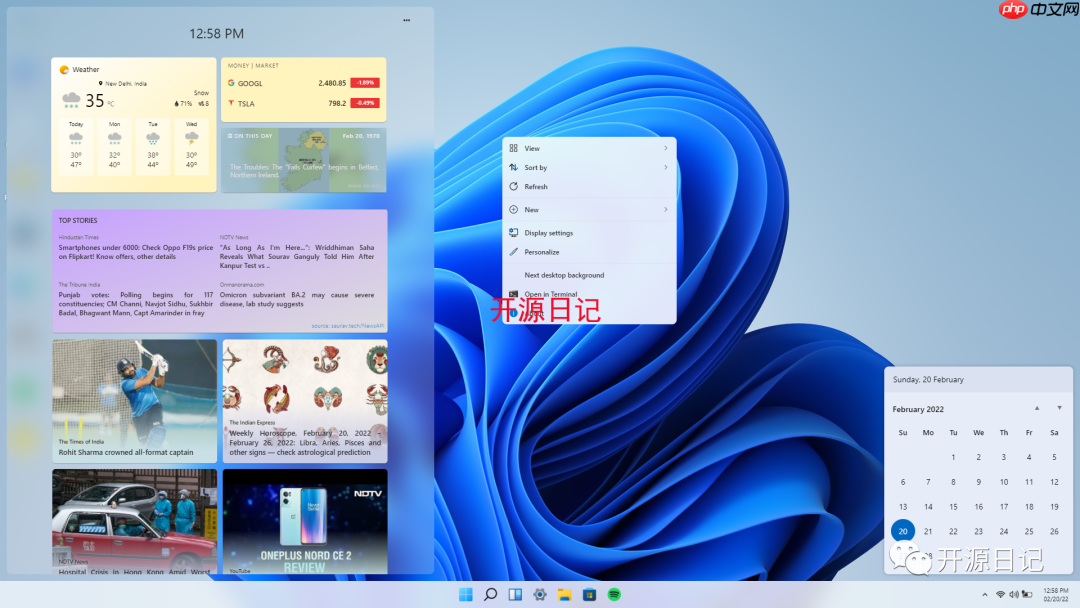Select today's date, 20, in the calendar

coord(902,530)
